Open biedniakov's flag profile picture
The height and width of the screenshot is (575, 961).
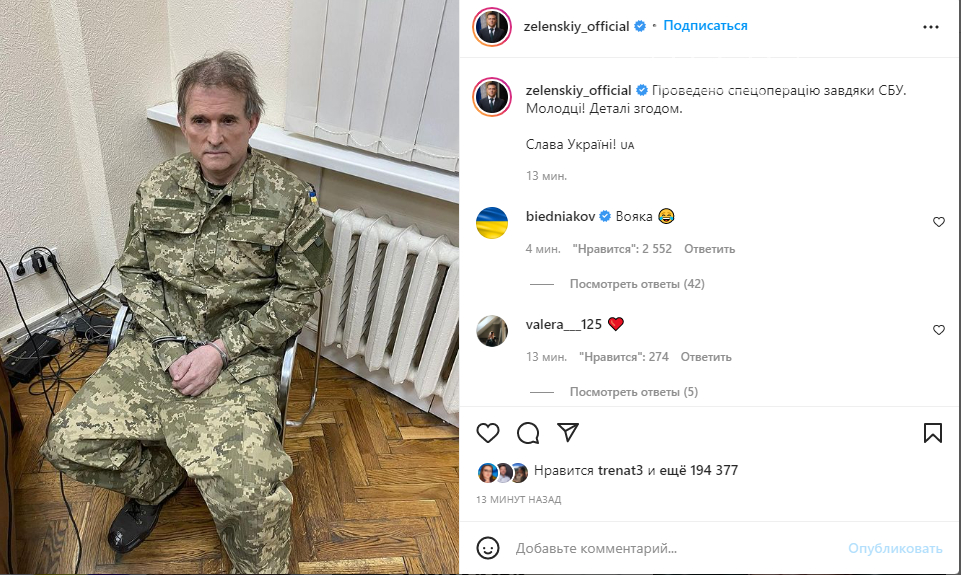pyautogui.click(x=492, y=223)
